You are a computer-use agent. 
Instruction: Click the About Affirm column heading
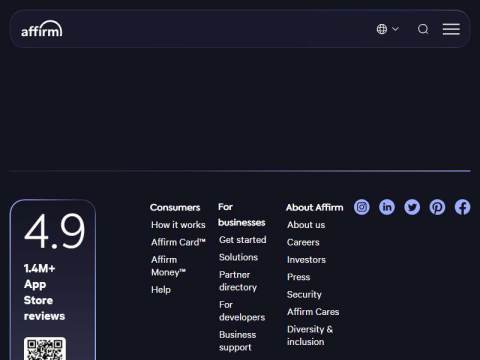pyautogui.click(x=315, y=207)
